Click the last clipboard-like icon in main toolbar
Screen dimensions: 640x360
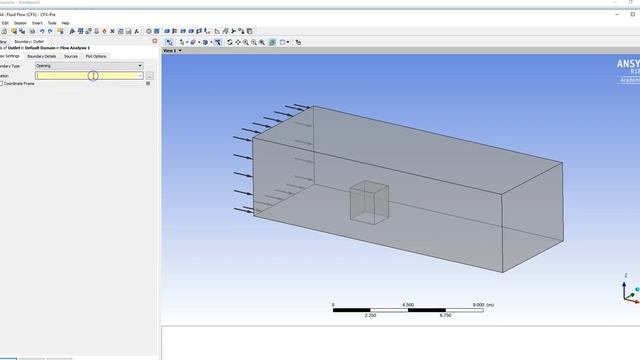point(249,31)
